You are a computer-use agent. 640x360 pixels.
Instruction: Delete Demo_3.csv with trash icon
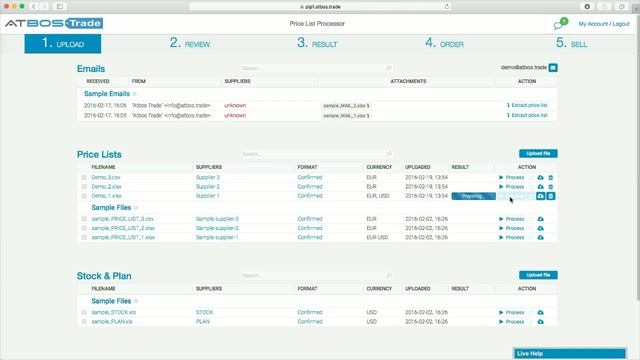[551, 178]
